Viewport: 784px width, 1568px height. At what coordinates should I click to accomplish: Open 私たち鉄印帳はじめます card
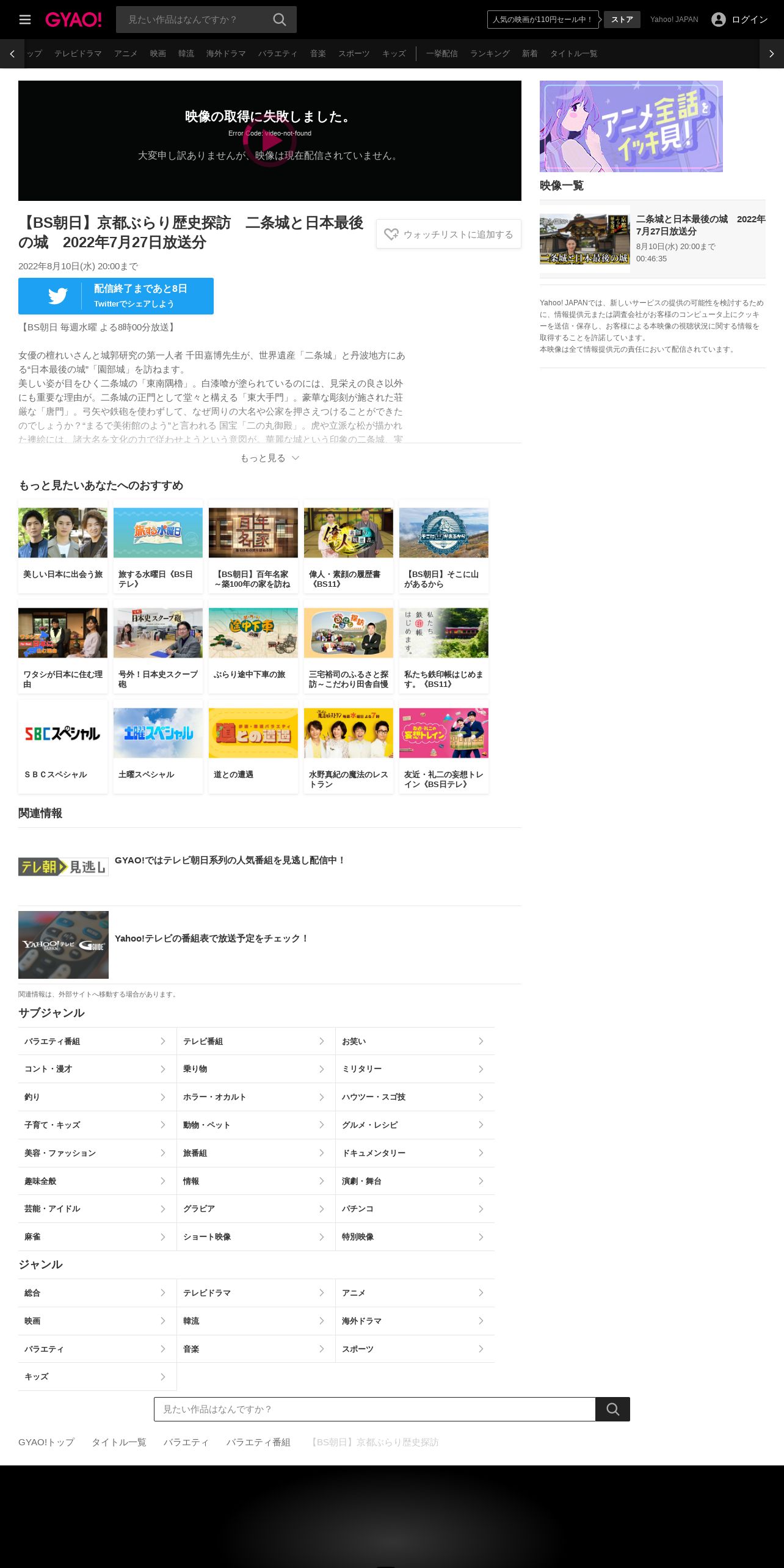pos(444,647)
